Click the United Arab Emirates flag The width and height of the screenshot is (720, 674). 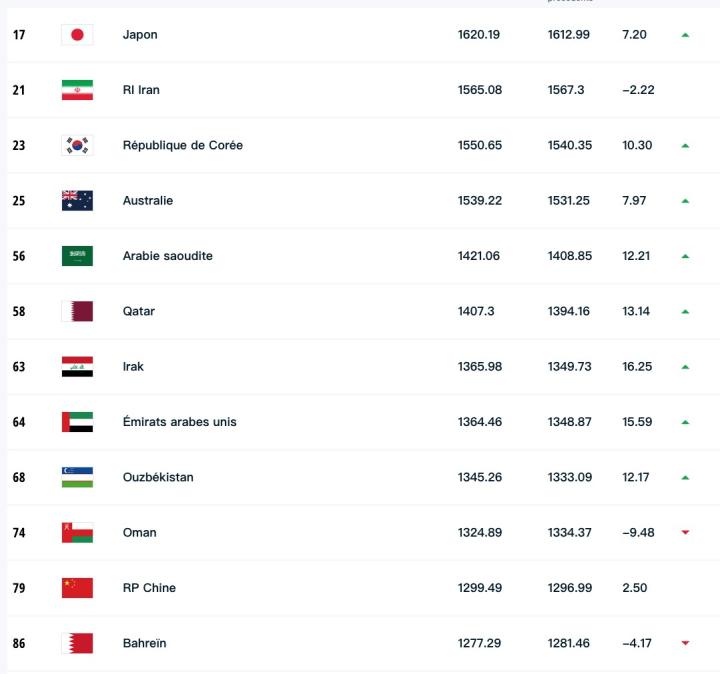tap(77, 422)
